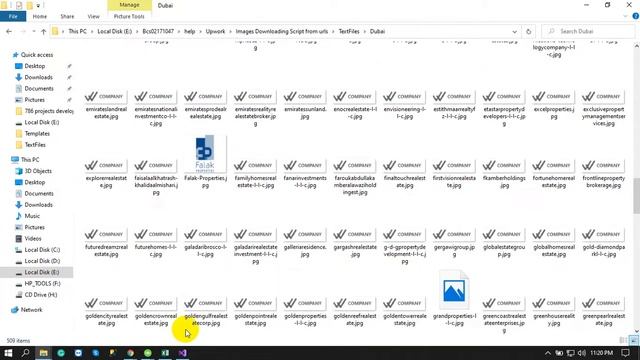The height and width of the screenshot is (360, 640).
Task: Open Picture Tools tab
Action: (x=129, y=16)
